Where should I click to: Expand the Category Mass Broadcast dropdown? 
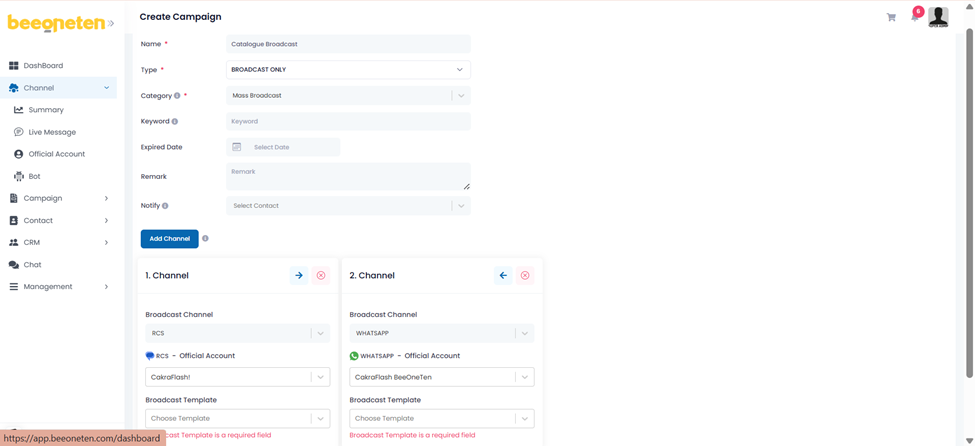coord(460,96)
